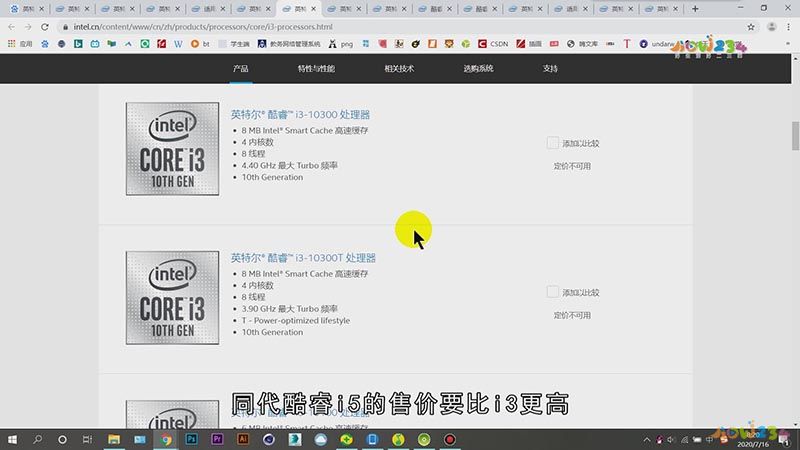Viewport: 800px width, 450px height.
Task: Open the png bookmark
Action: click(341, 44)
